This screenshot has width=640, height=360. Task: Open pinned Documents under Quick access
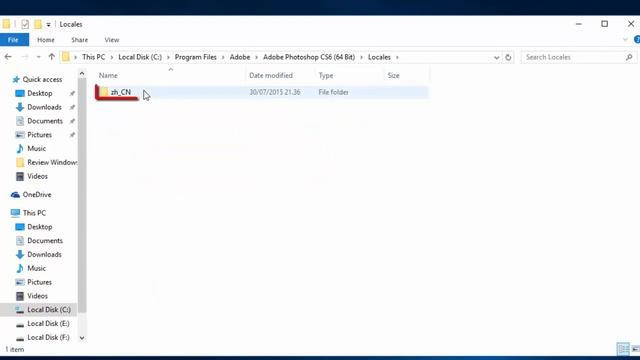pos(44,121)
